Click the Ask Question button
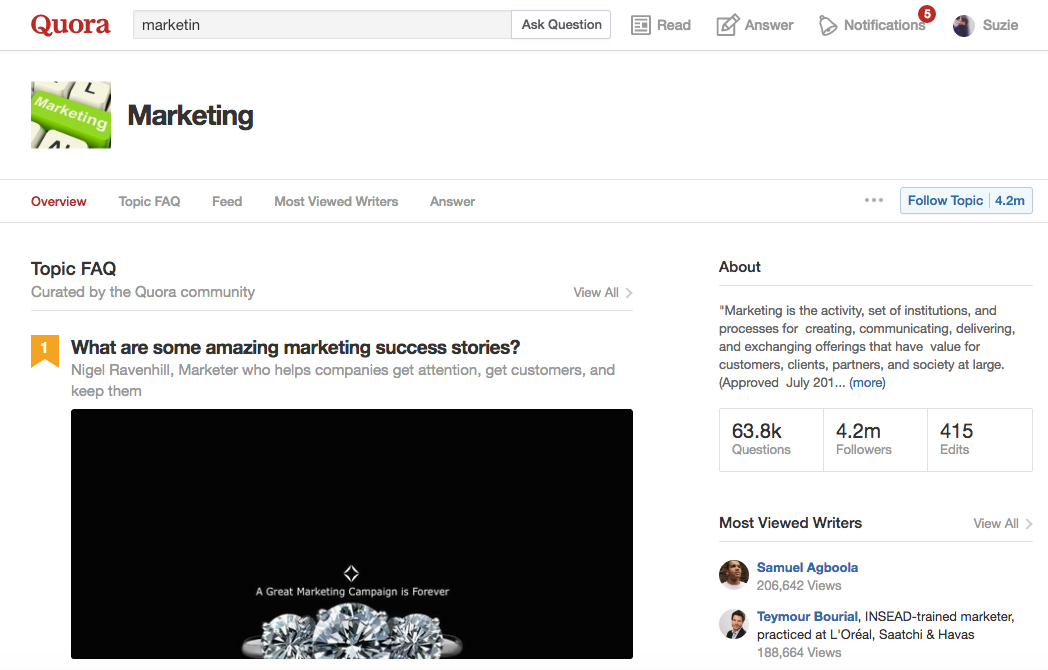 [x=561, y=25]
